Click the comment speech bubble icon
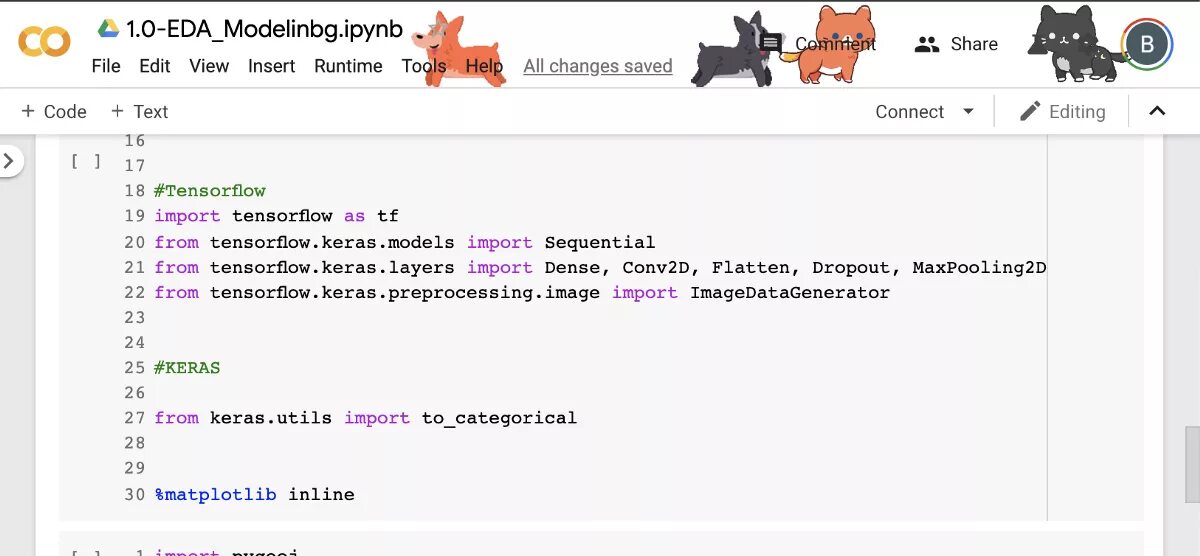Image resolution: width=1200 pixels, height=556 pixels. (x=771, y=43)
